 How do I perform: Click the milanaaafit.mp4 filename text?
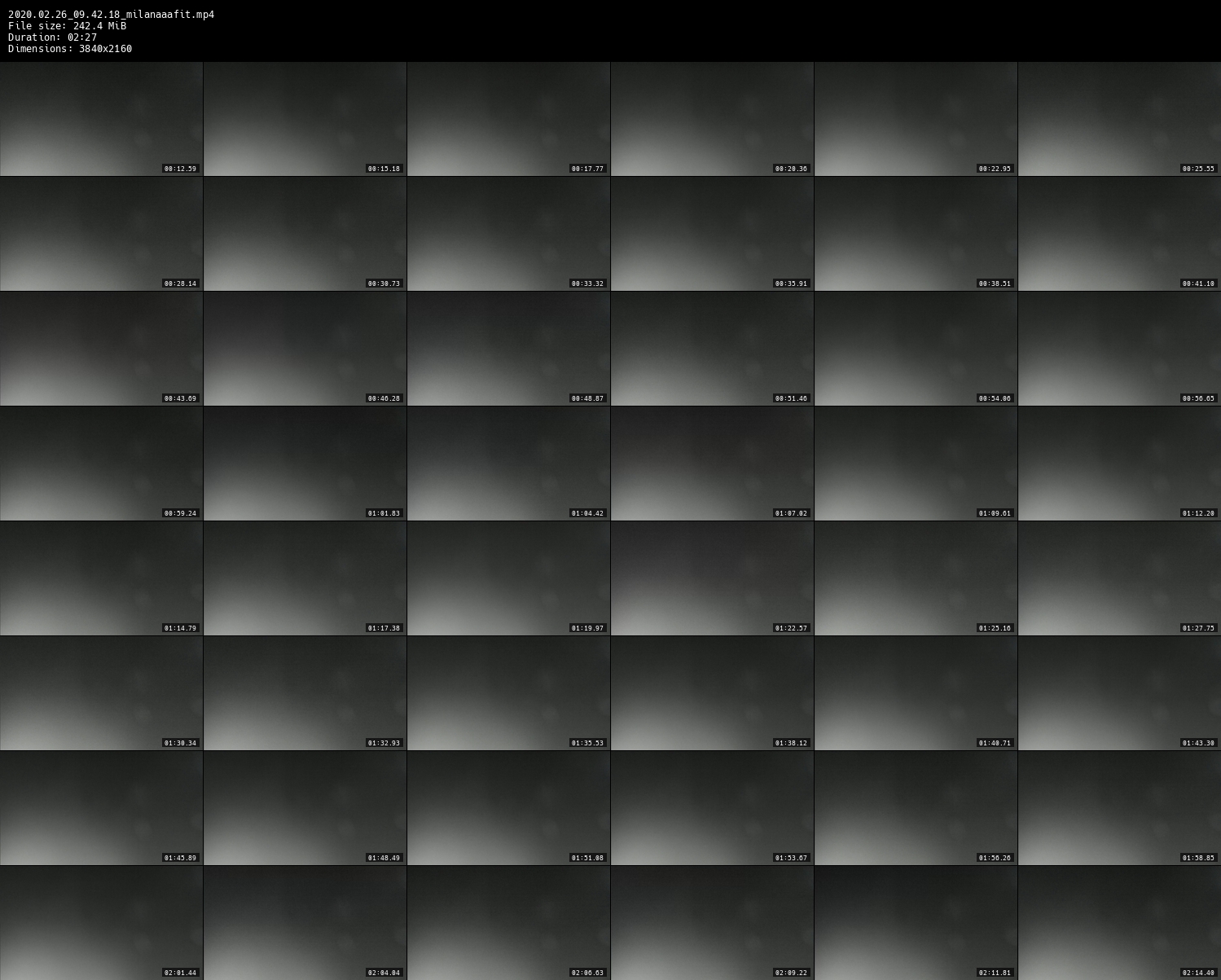click(111, 15)
